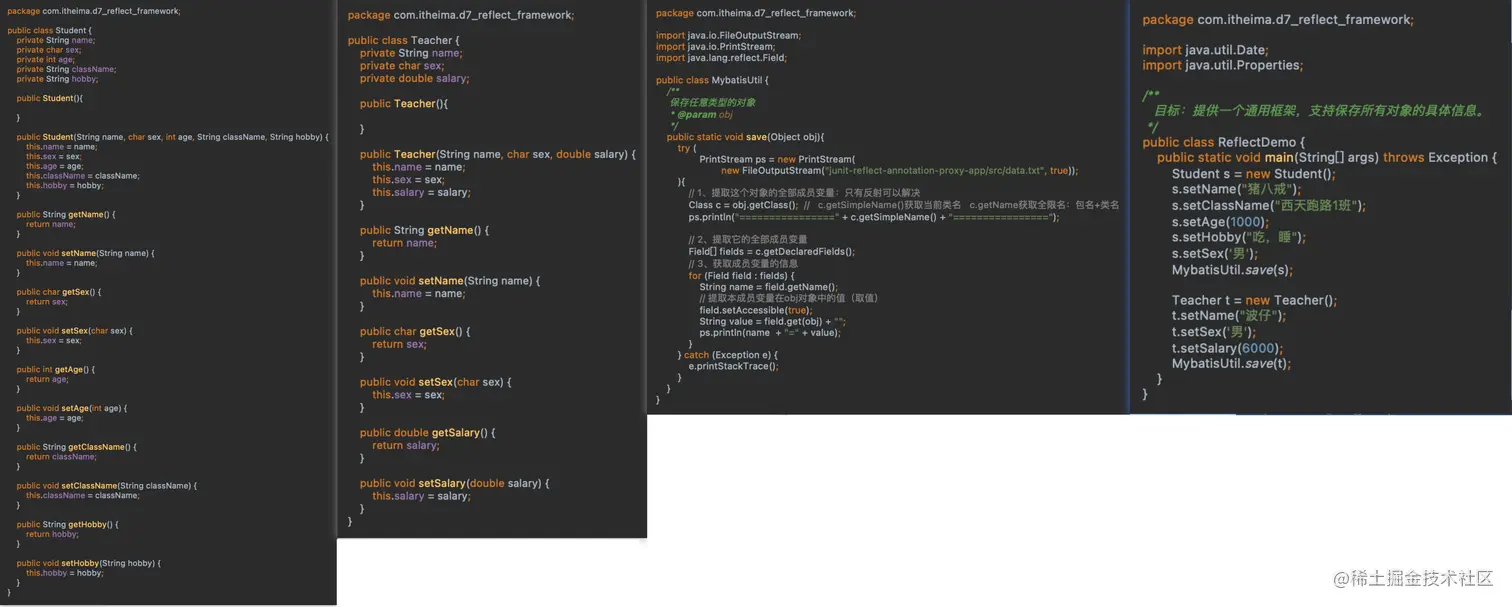Select 't.setSalary(6000);' call
1512x607 pixels.
(1227, 348)
